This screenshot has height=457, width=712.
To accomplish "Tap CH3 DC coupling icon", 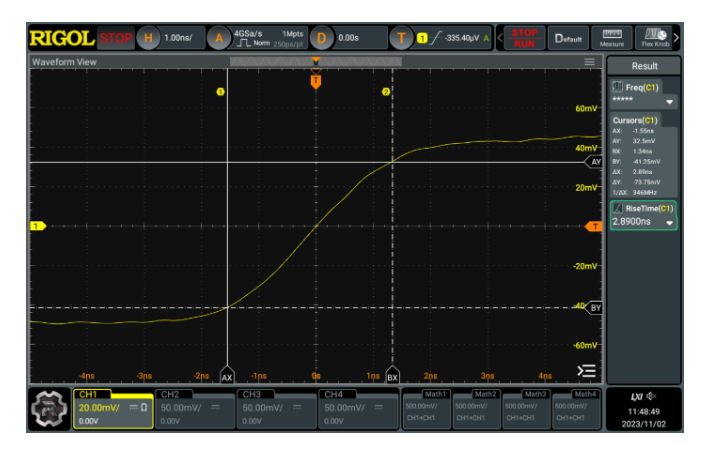I will [x=297, y=407].
